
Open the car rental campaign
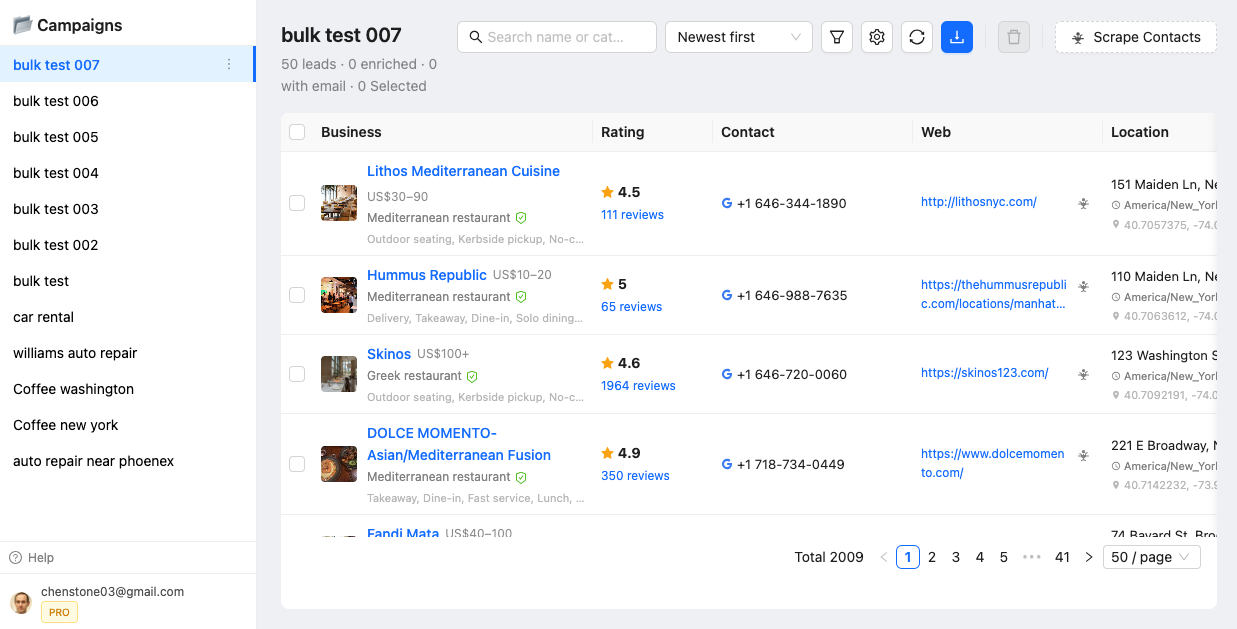tap(127, 317)
